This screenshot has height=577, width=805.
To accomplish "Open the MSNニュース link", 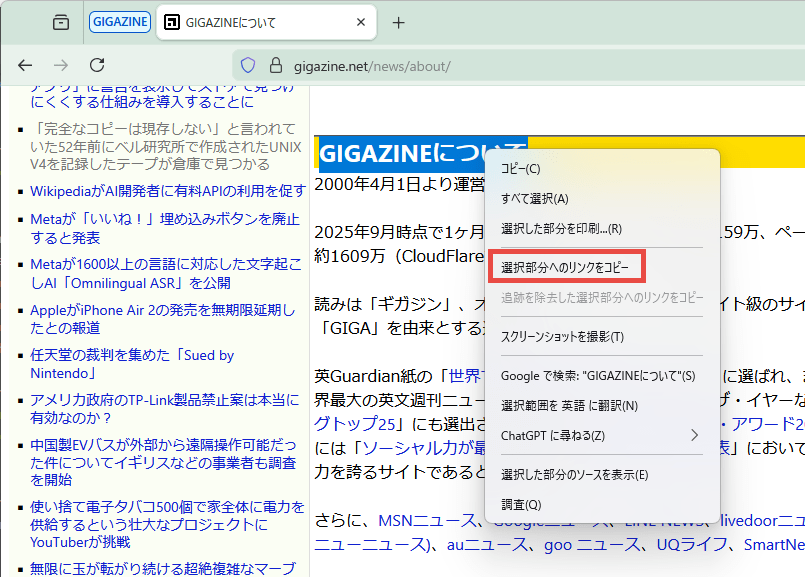I will [415, 521].
